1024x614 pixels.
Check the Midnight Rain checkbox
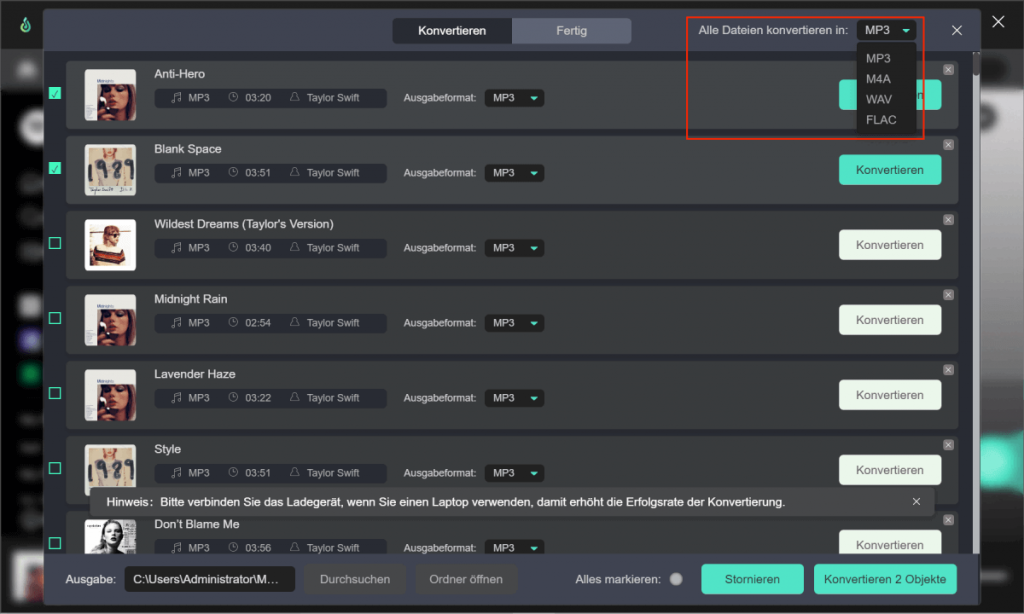tap(56, 319)
